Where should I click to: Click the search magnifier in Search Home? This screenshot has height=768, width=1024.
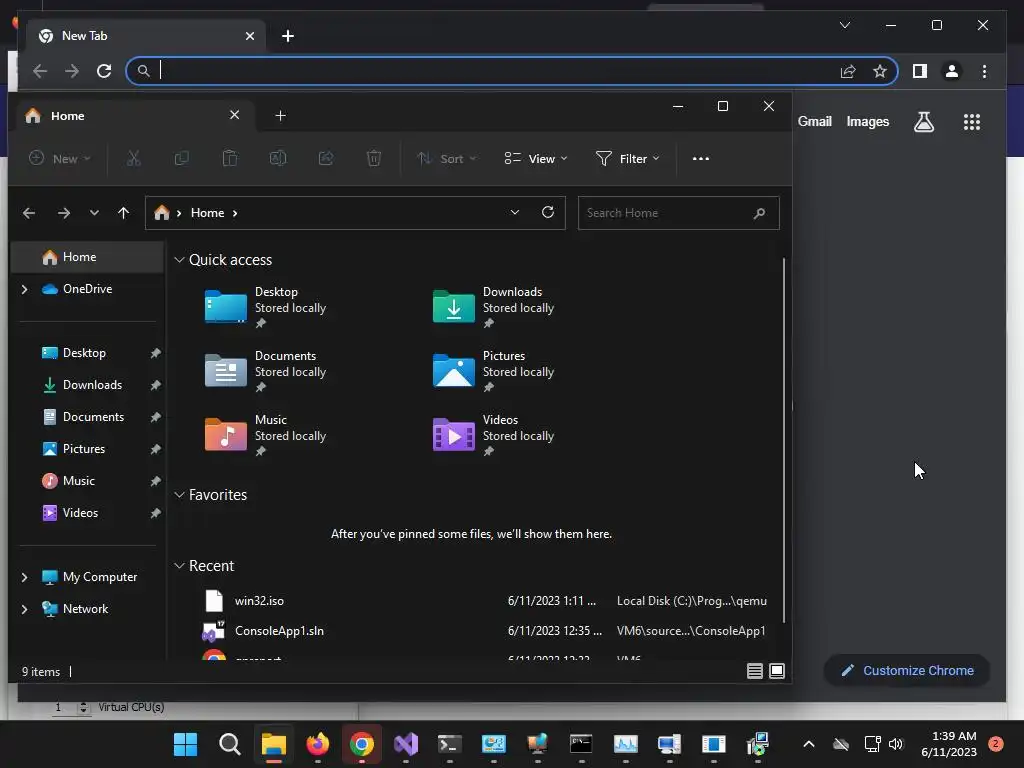tap(759, 213)
